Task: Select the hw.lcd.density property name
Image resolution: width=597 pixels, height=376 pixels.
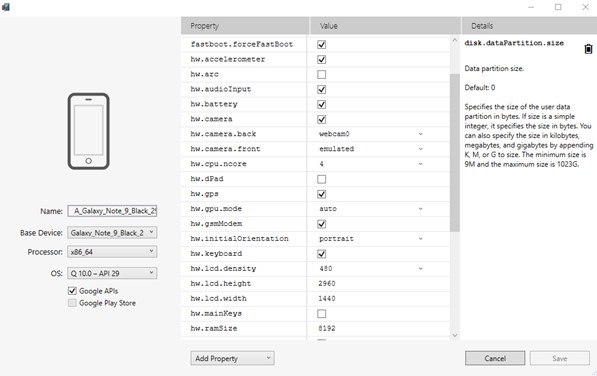Action: [223, 269]
